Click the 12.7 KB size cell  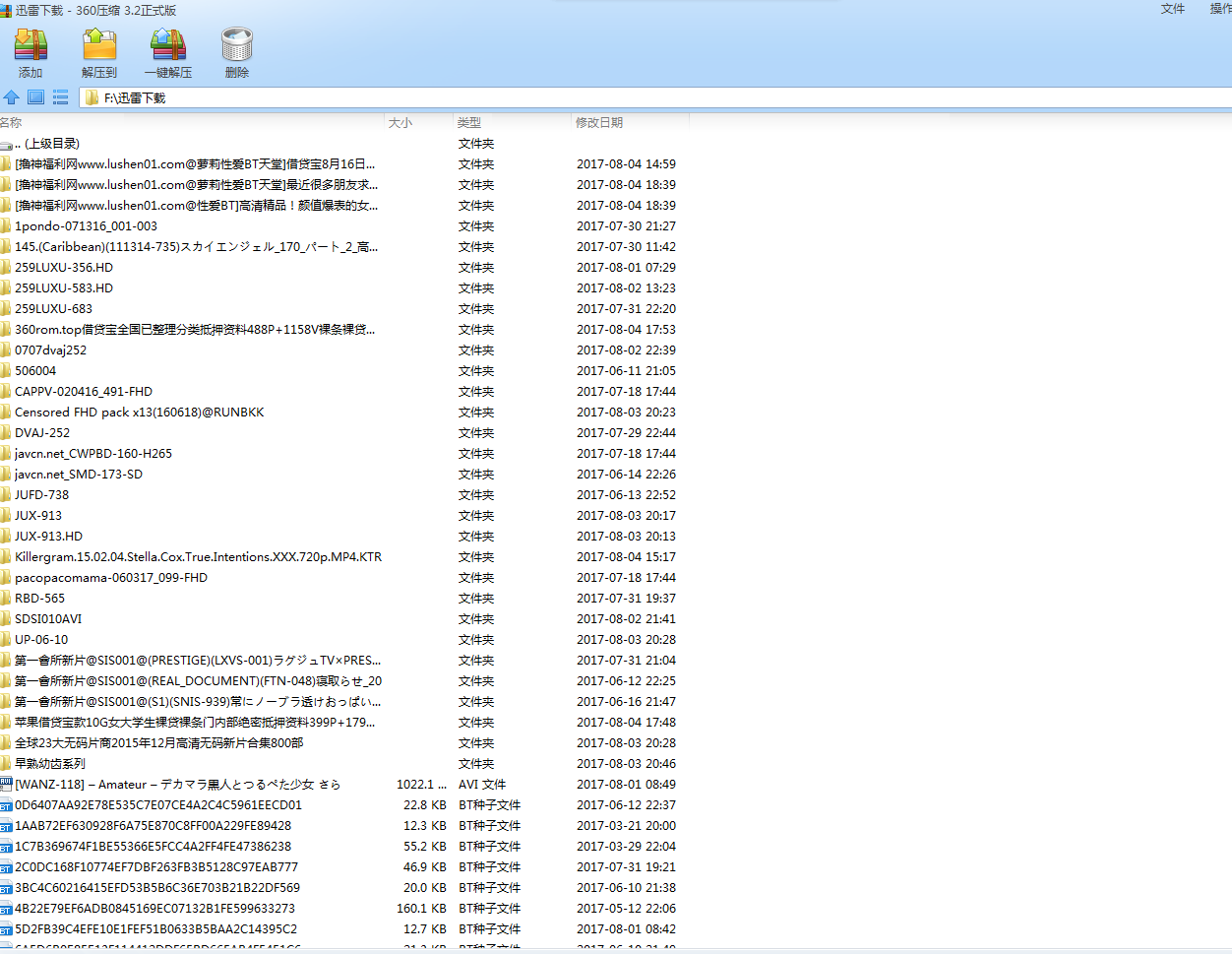(425, 929)
